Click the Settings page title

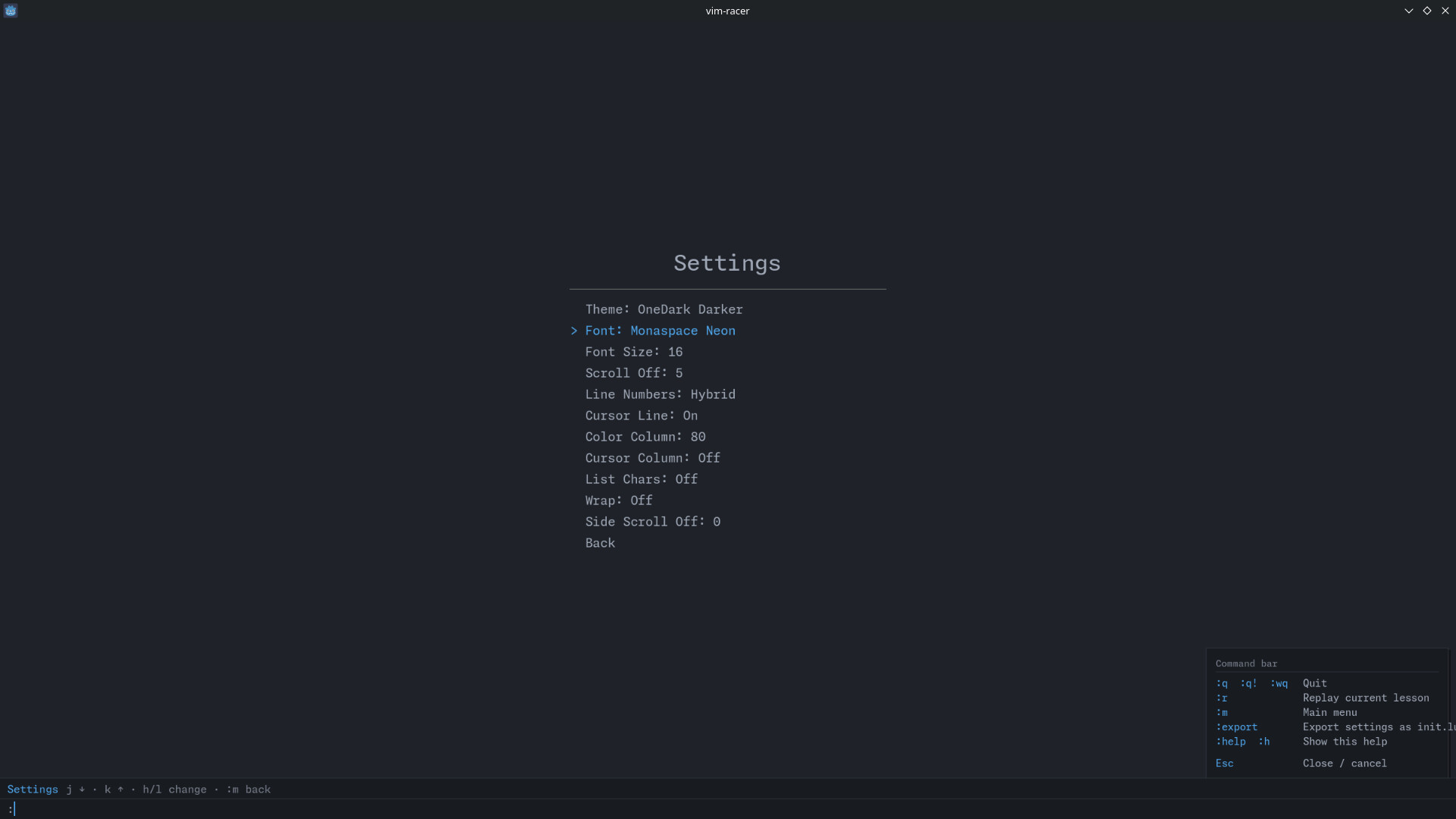point(727,263)
